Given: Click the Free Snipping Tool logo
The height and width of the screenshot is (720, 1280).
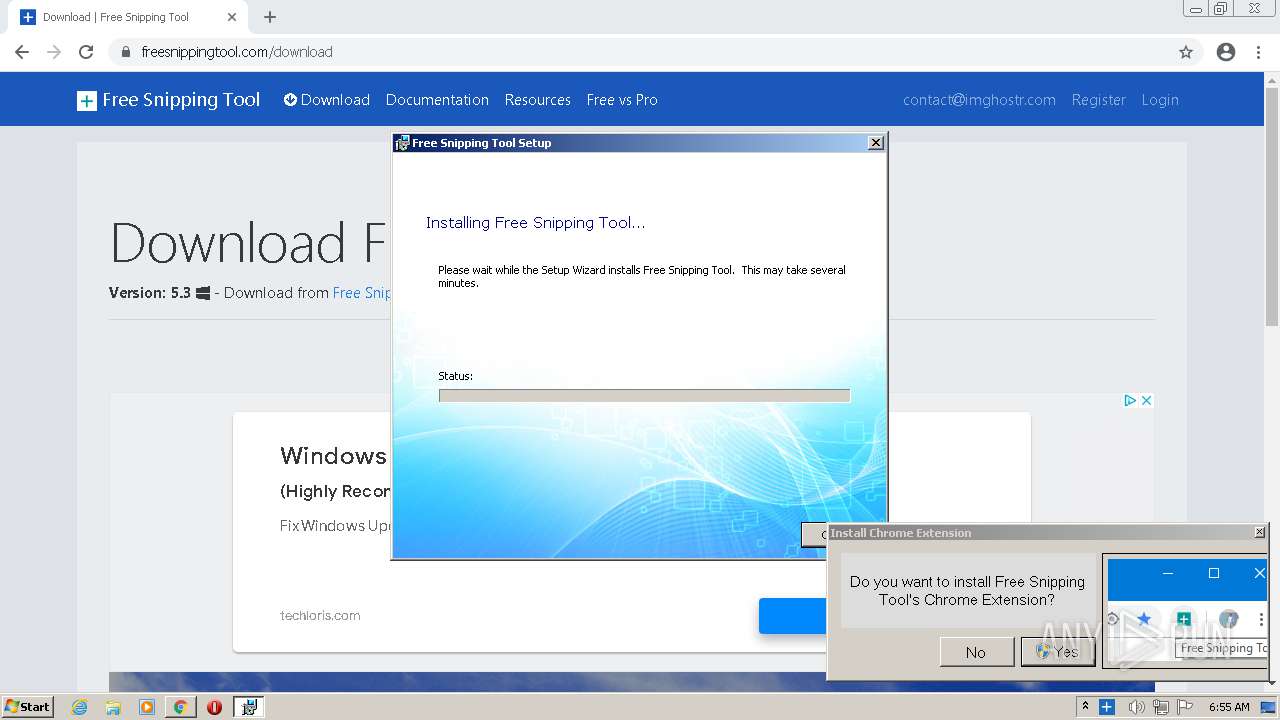Looking at the screenshot, I should coord(168,100).
